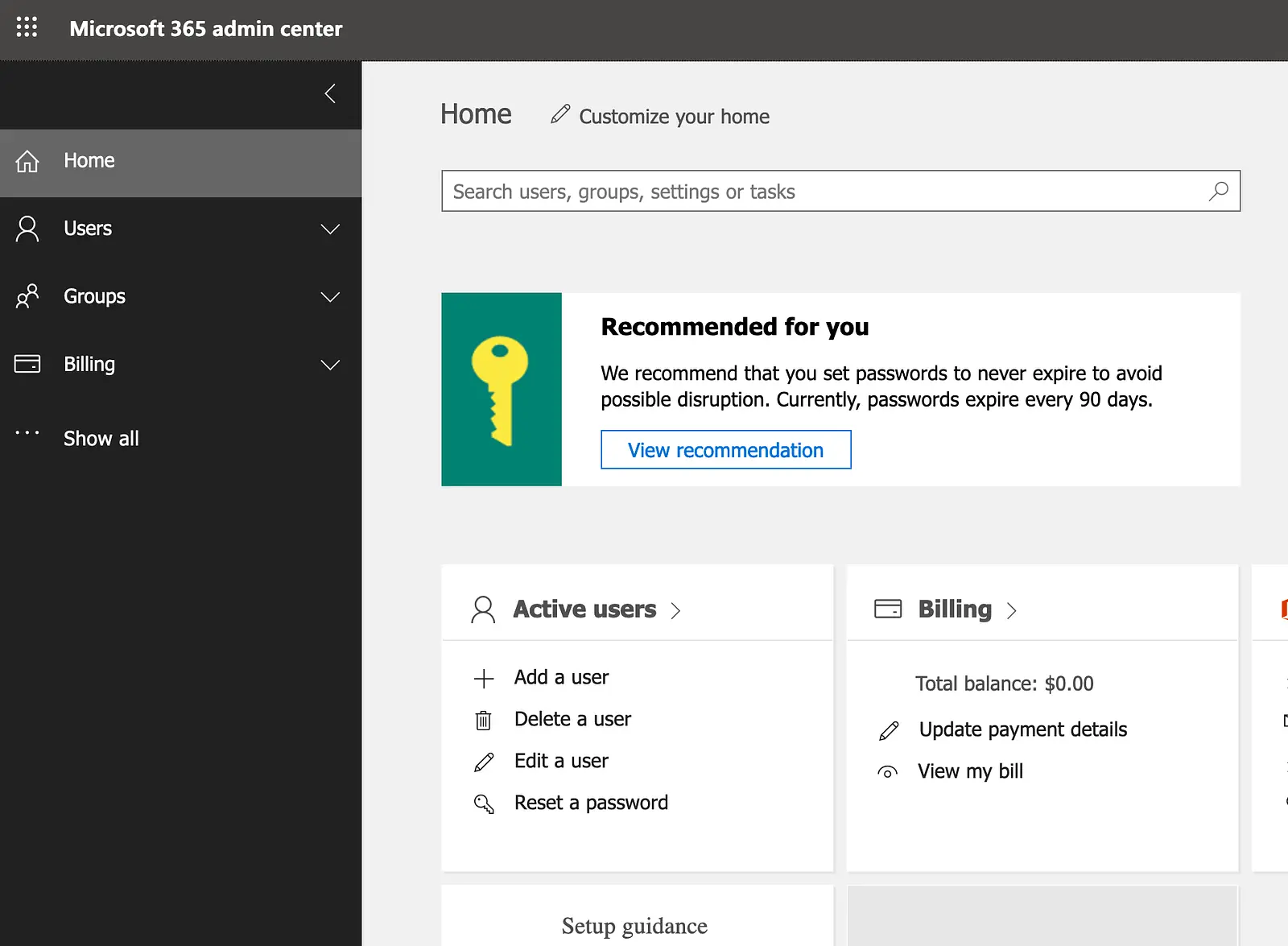Click the Reset a password link

click(591, 803)
